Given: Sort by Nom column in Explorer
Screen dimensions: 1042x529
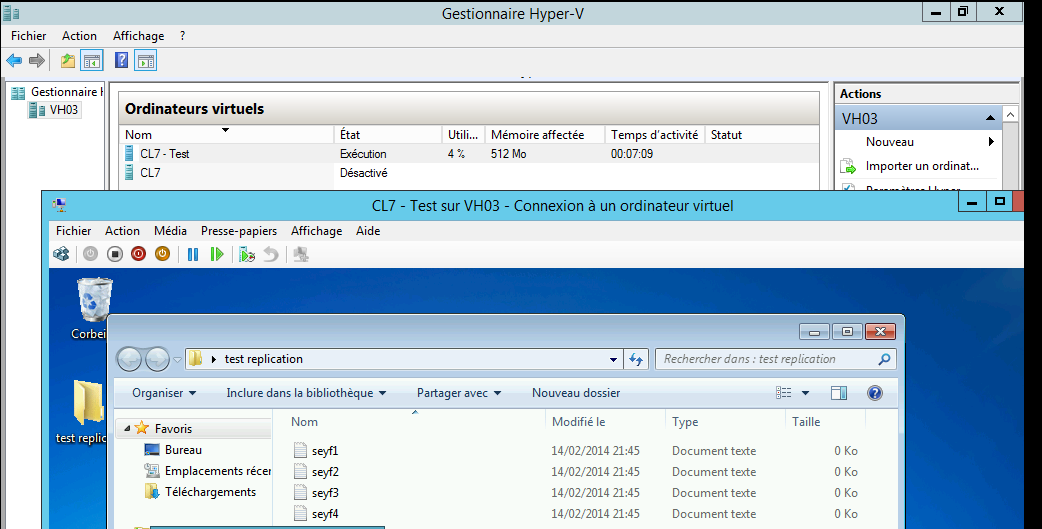Looking at the screenshot, I should 415,421.
